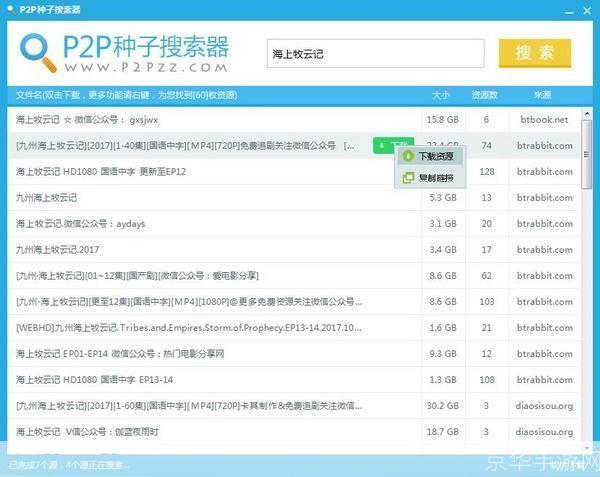
Task: Click the small app icon in title bar
Action: [11, 10]
